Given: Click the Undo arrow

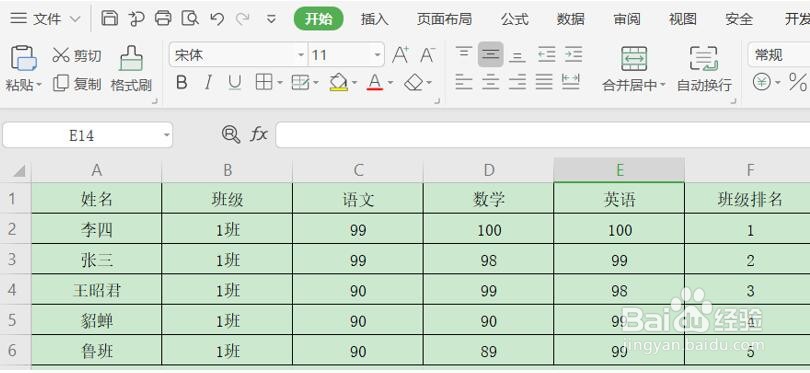Looking at the screenshot, I should 217,19.
